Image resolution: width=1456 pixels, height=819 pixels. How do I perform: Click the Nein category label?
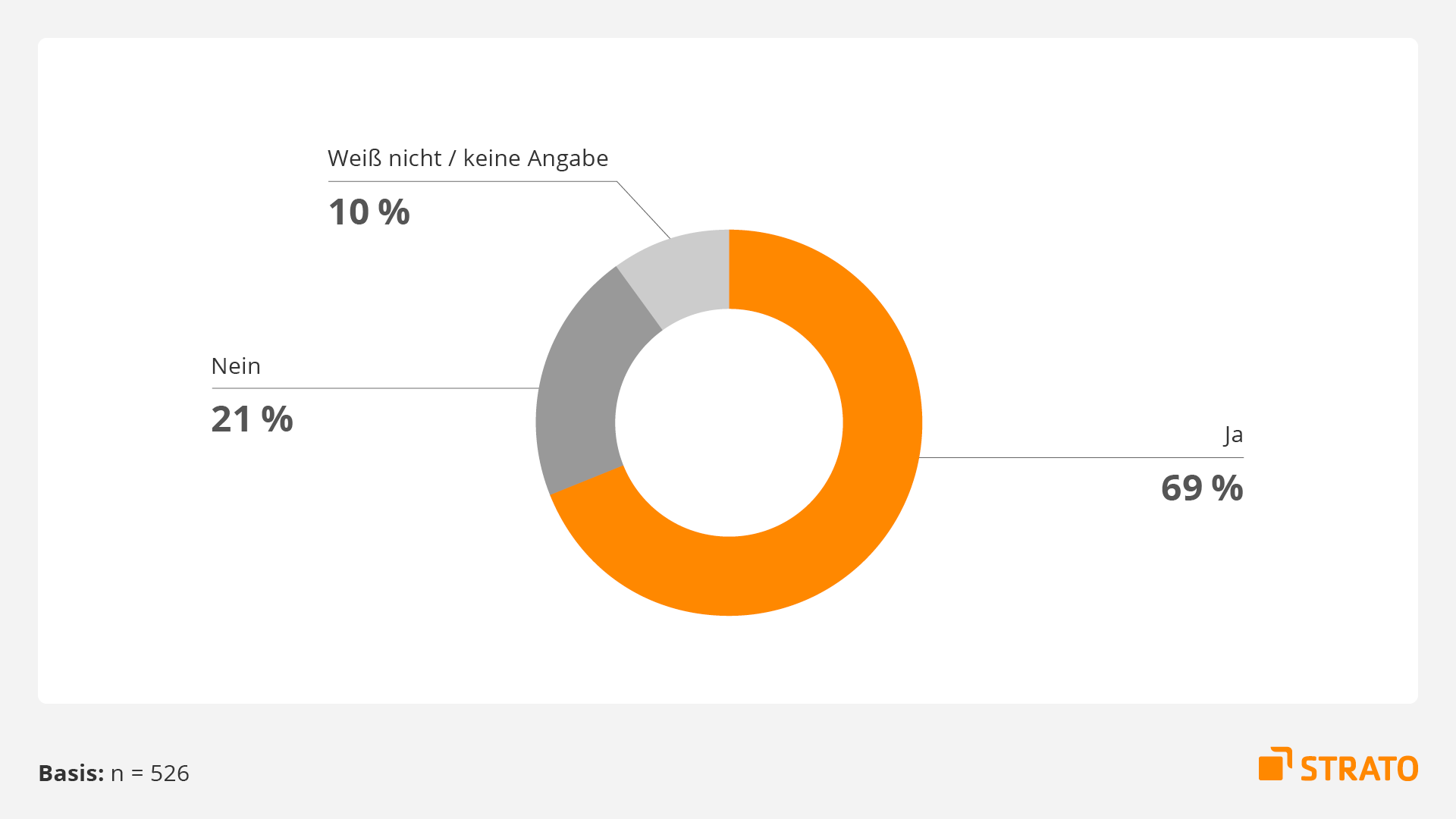[x=236, y=366]
